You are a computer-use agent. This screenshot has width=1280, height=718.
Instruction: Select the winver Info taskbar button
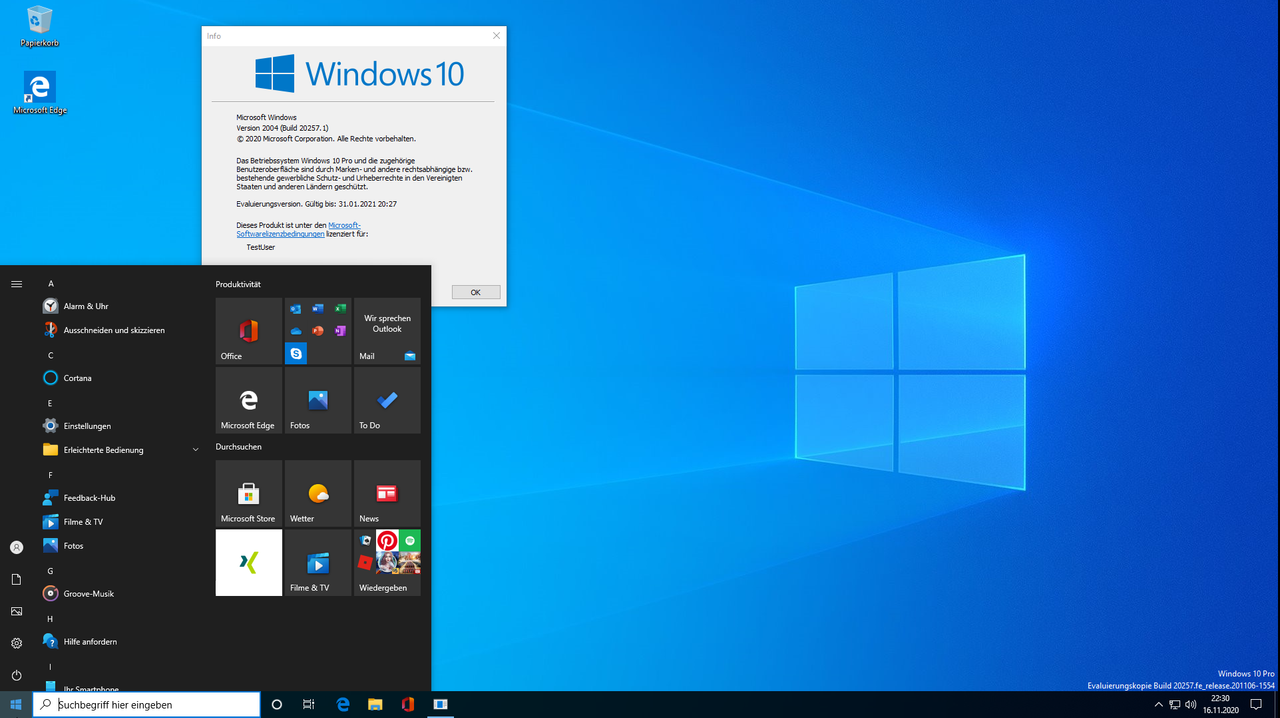(440, 705)
